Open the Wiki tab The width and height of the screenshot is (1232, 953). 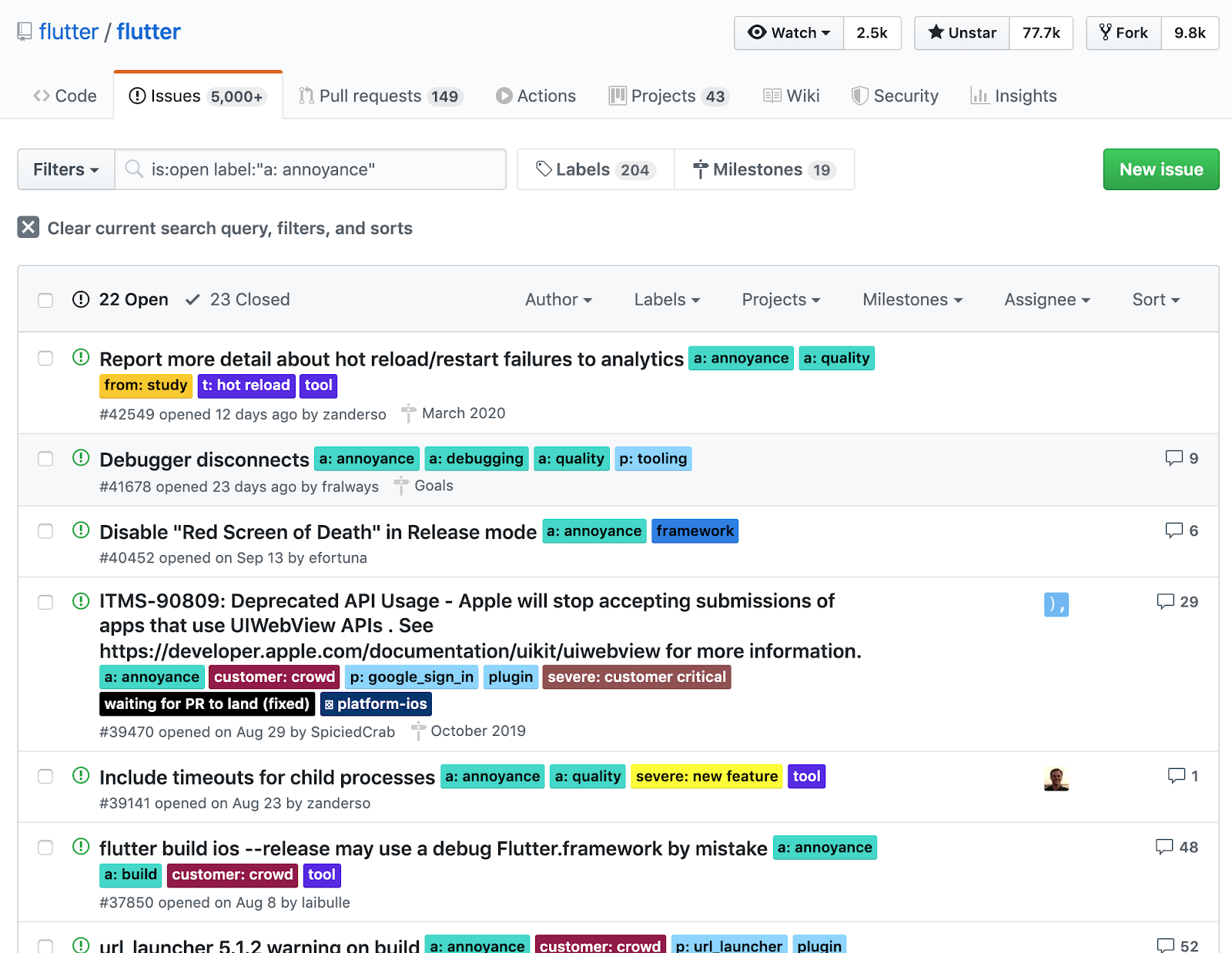pyautogui.click(x=792, y=95)
